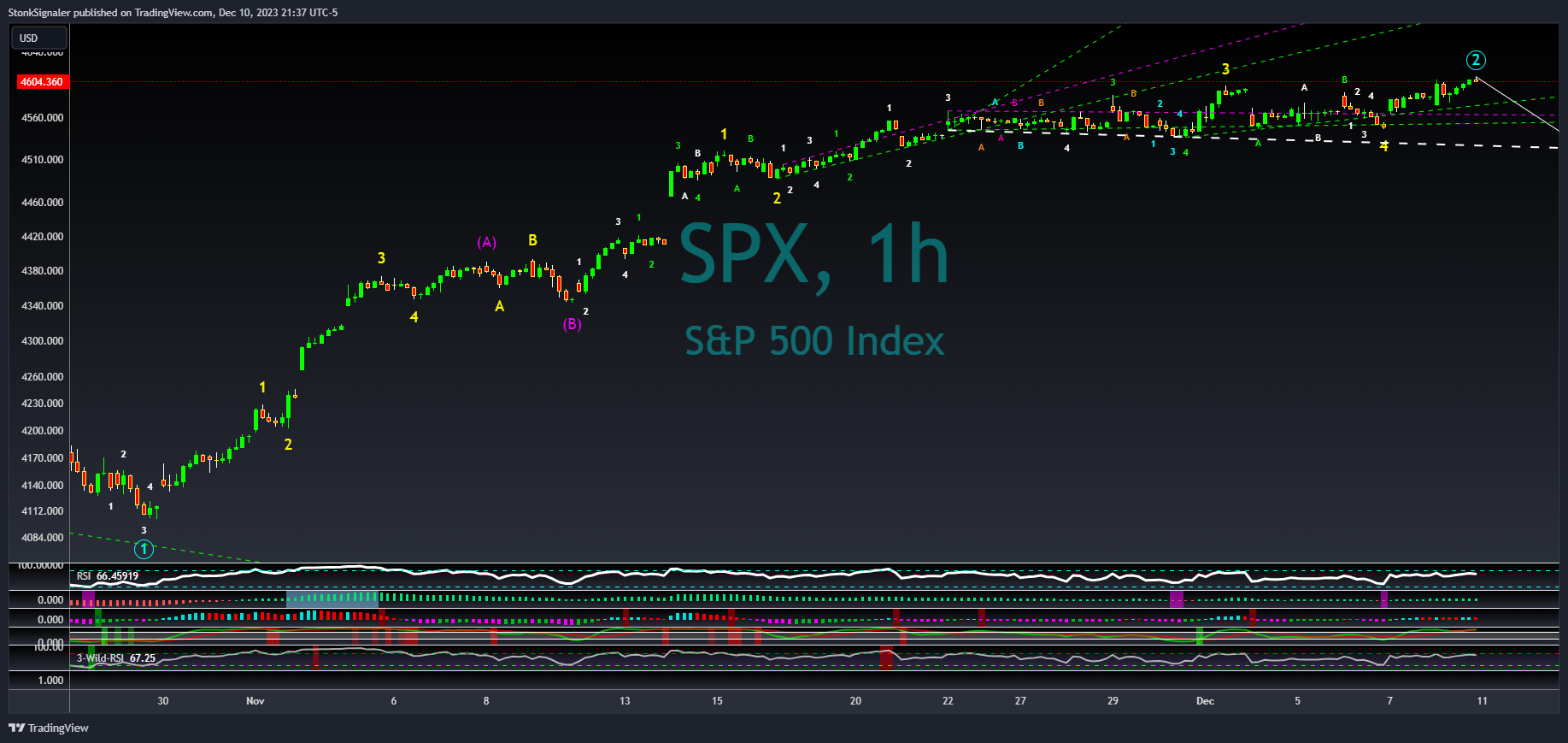Click the TradingView logo at bottom left

[x=49, y=728]
